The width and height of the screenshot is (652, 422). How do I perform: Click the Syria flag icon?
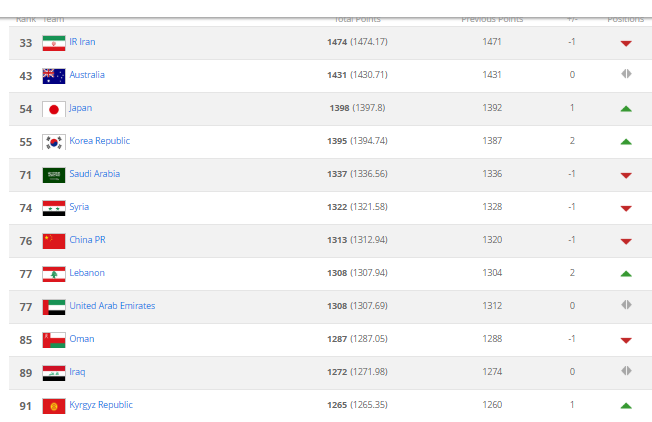coord(53,207)
